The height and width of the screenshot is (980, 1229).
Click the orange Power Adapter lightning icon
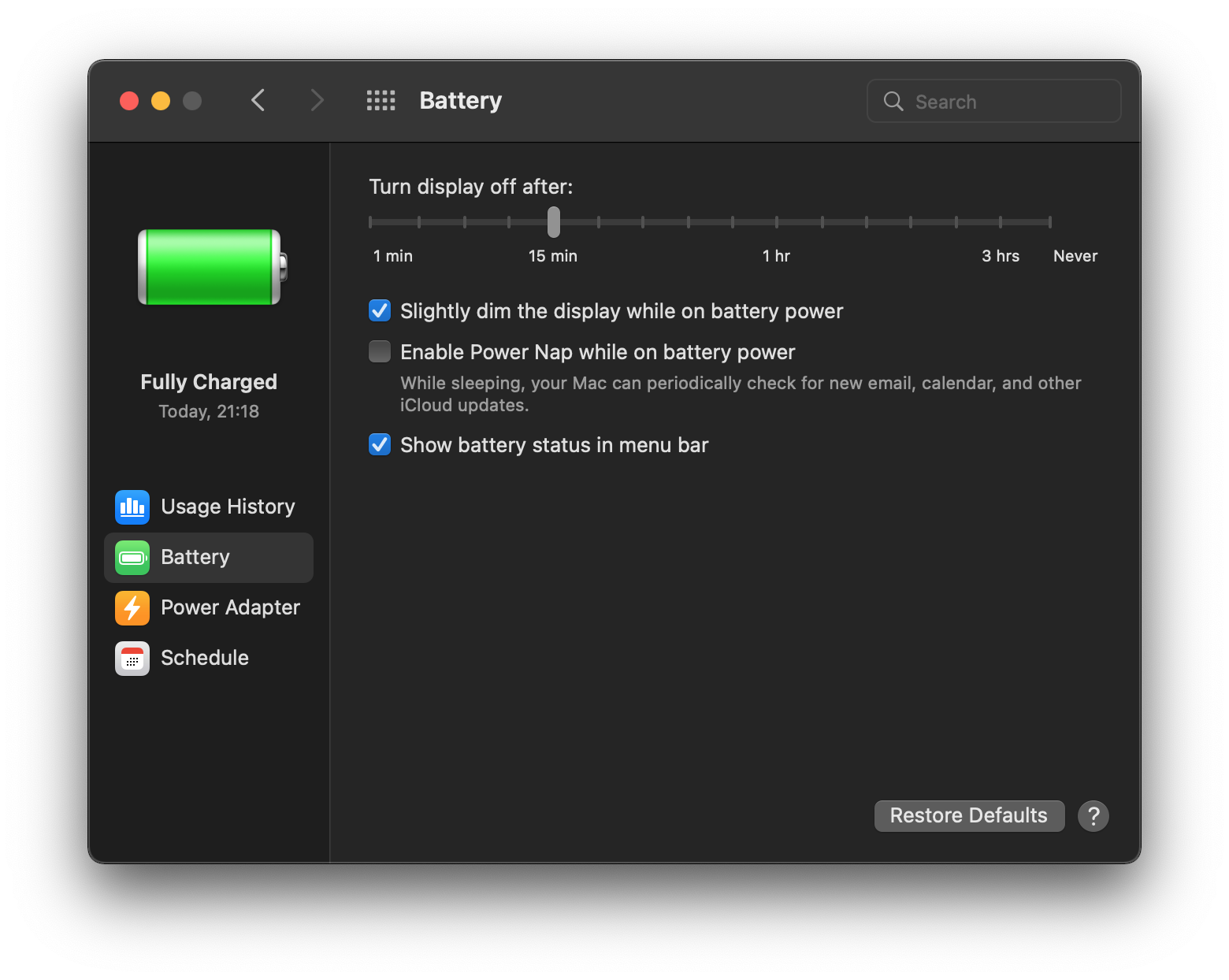tap(132, 608)
